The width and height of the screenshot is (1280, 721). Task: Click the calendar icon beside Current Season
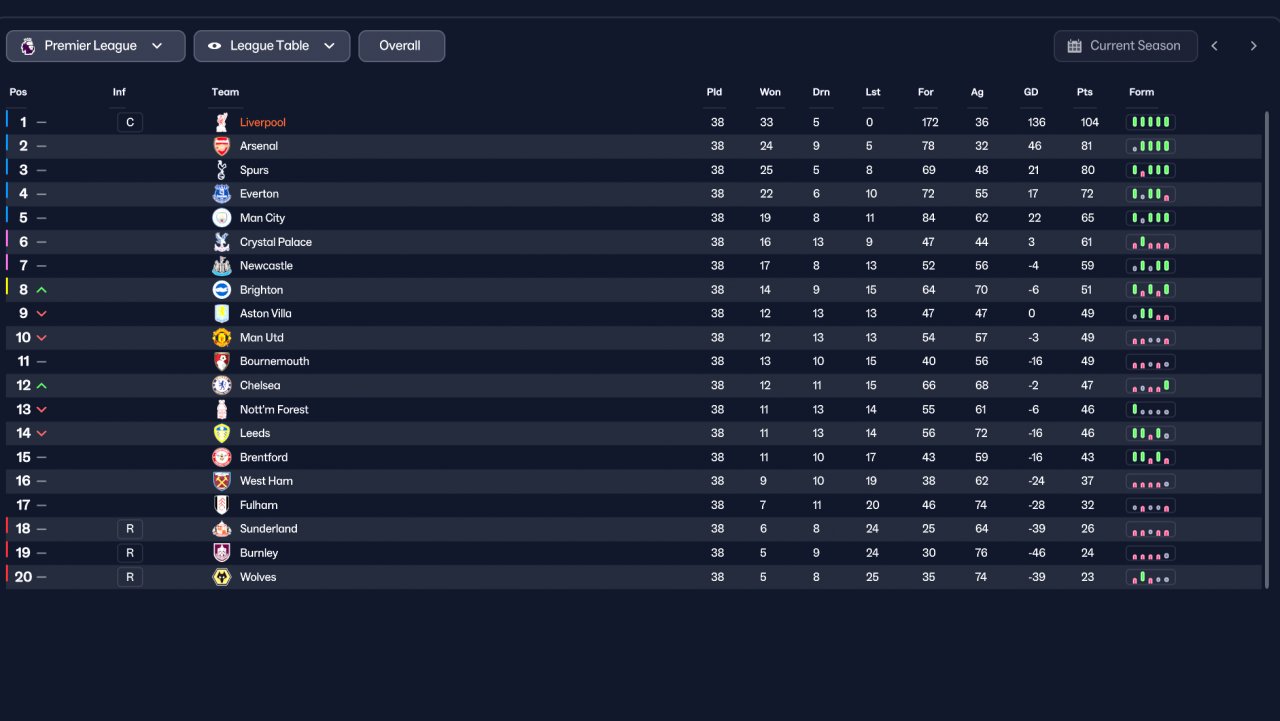1075,46
